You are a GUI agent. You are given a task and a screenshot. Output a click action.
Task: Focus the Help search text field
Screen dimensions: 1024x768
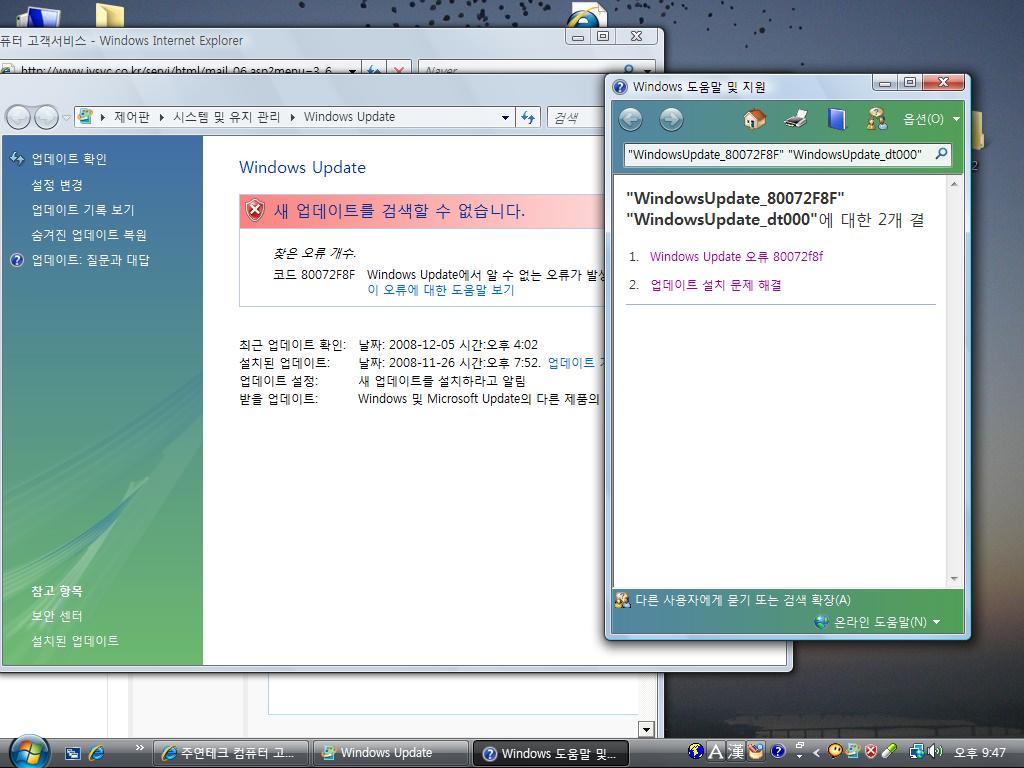[777, 155]
